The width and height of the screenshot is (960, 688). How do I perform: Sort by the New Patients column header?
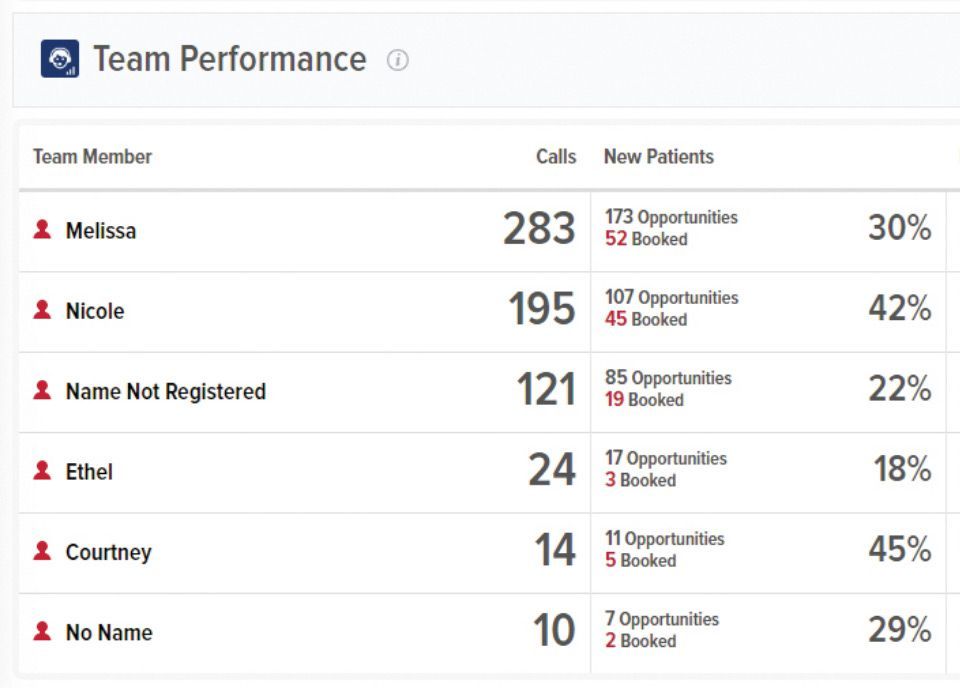coord(659,157)
